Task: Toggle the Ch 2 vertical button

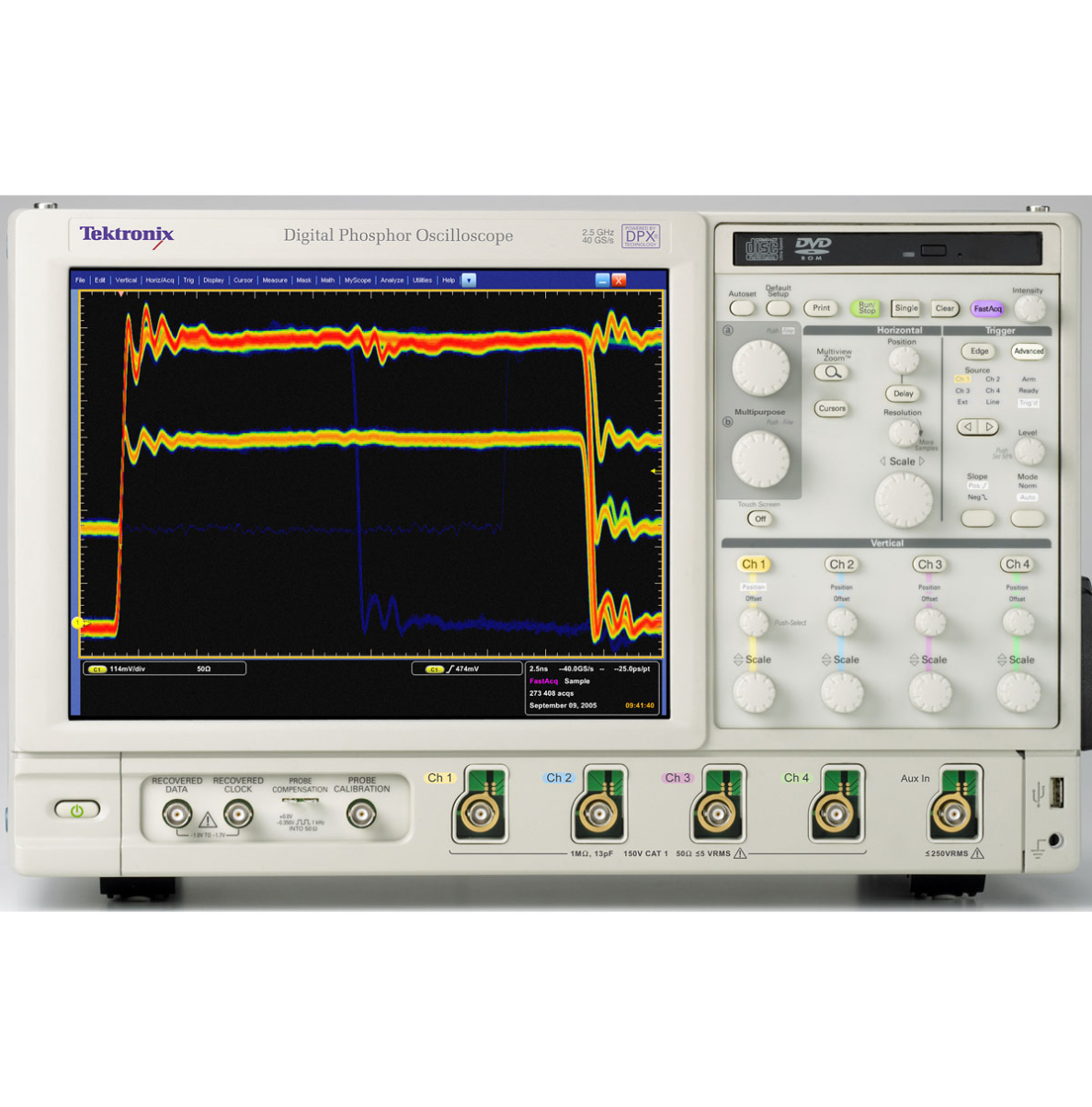Action: click(x=841, y=565)
